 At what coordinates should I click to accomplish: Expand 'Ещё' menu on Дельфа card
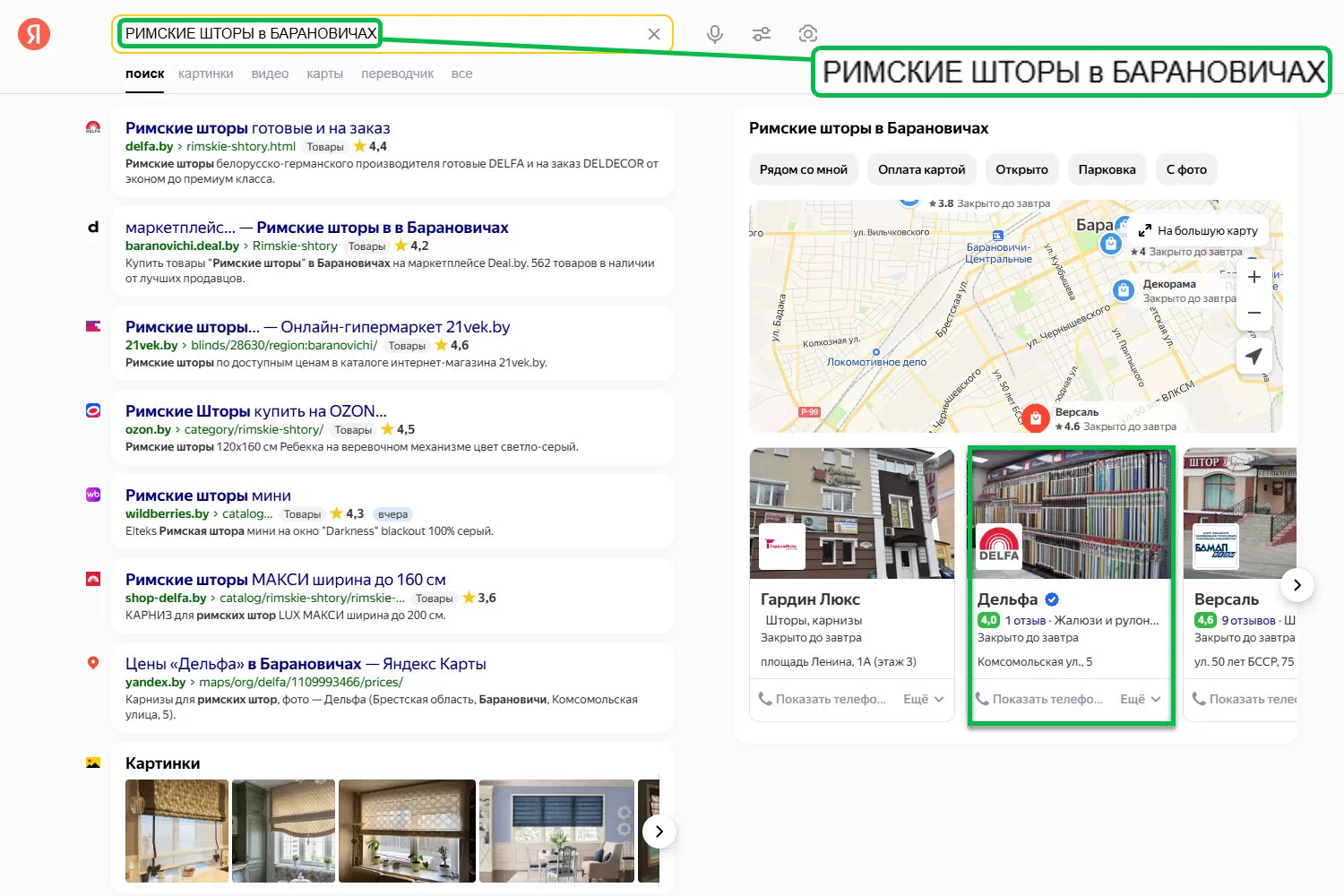coord(1141,699)
